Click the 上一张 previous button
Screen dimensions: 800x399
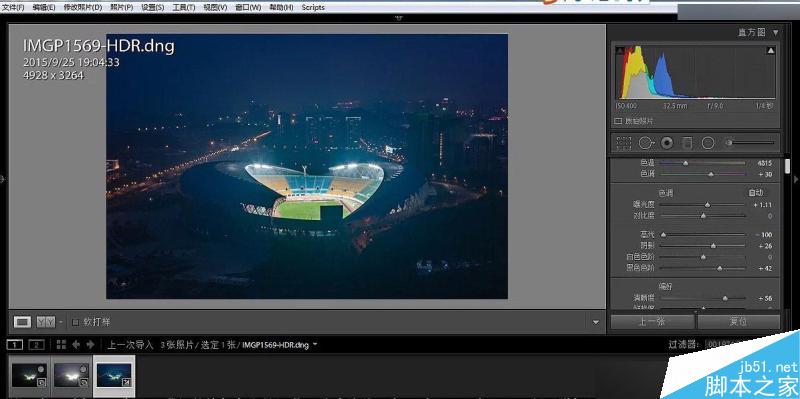point(653,322)
